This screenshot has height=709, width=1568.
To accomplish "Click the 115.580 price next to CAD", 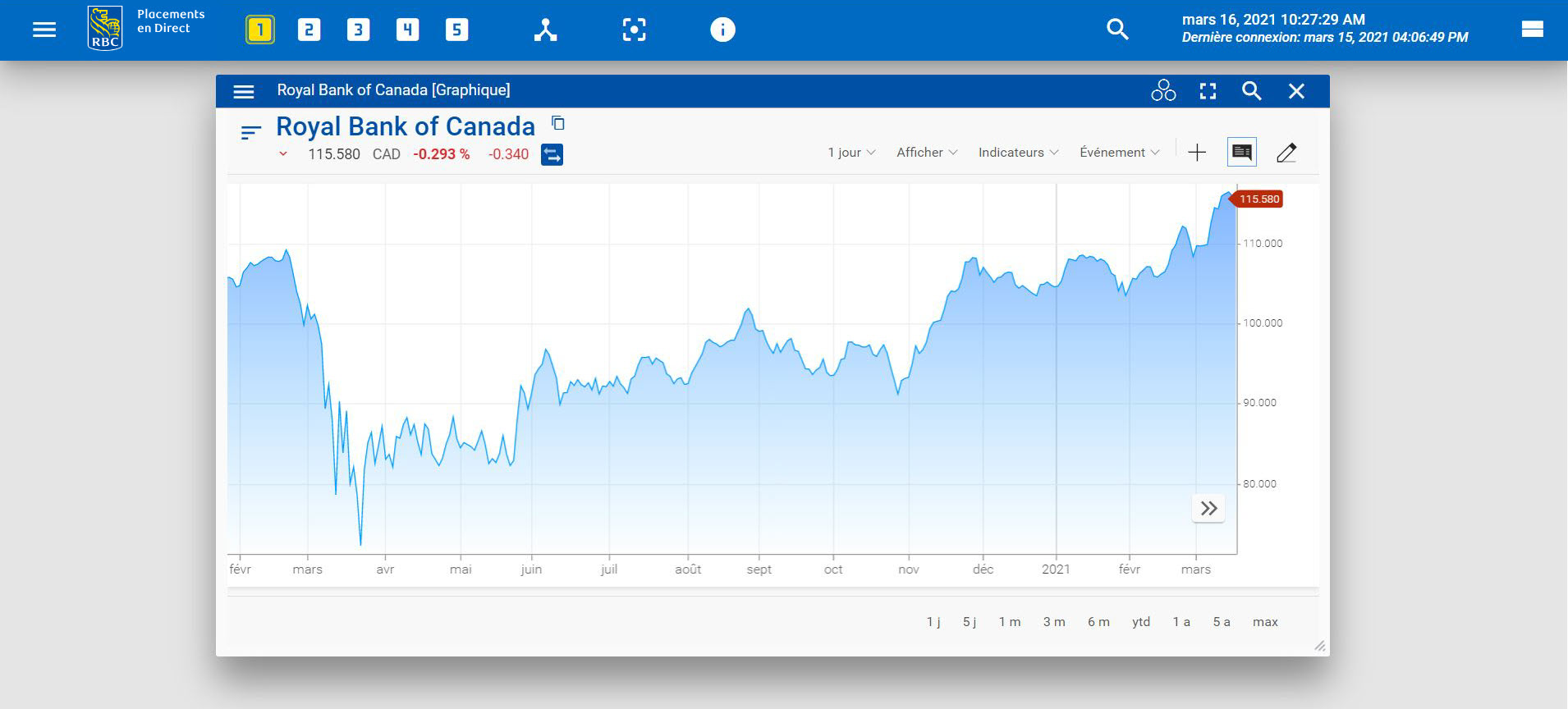I will (x=334, y=154).
